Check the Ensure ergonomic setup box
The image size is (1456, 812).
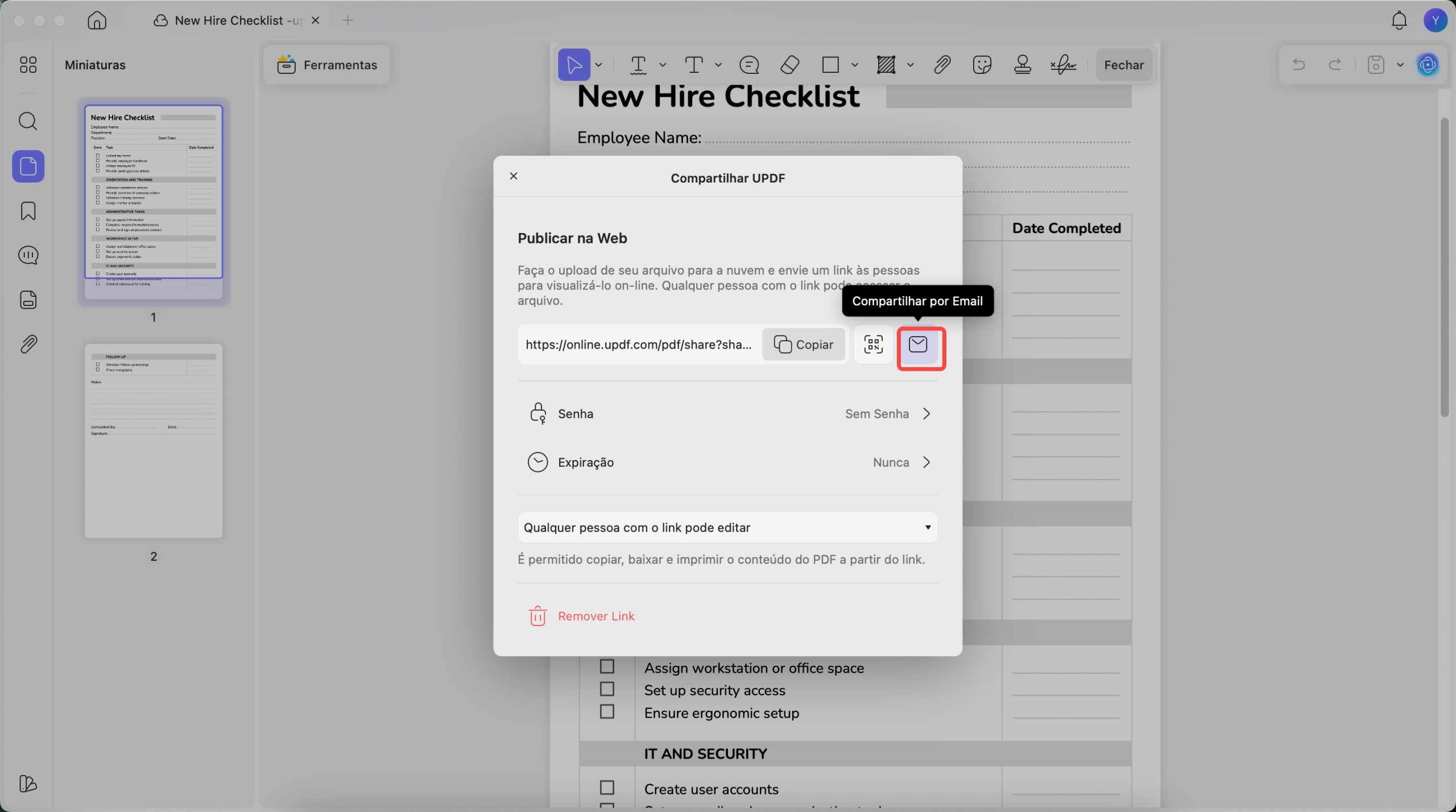pos(607,712)
